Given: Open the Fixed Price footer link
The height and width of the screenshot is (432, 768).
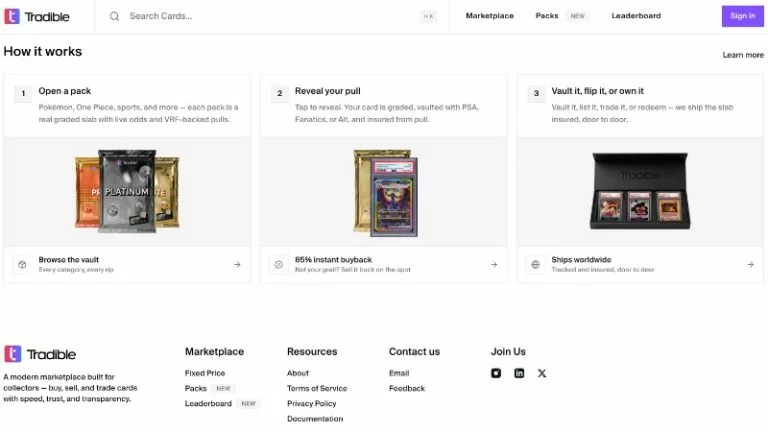Looking at the screenshot, I should (x=205, y=373).
